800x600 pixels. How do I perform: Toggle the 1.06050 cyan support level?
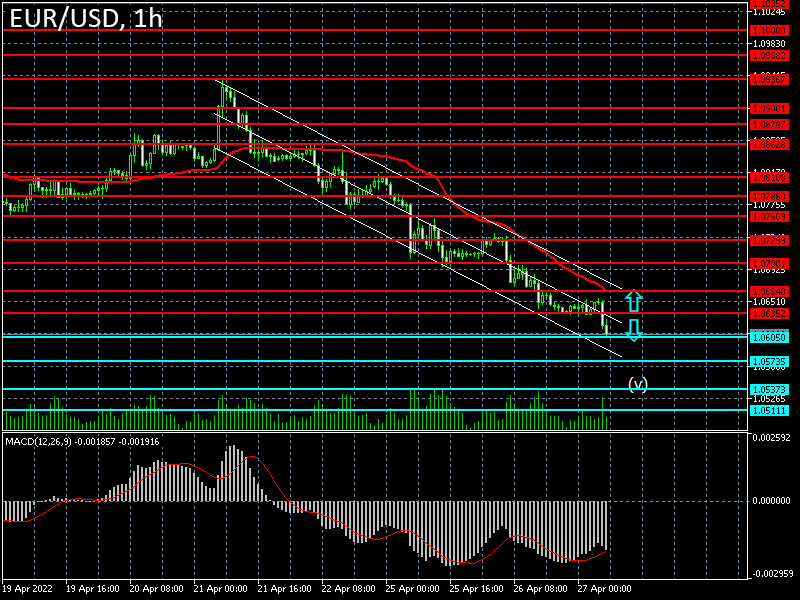pyautogui.click(x=768, y=338)
